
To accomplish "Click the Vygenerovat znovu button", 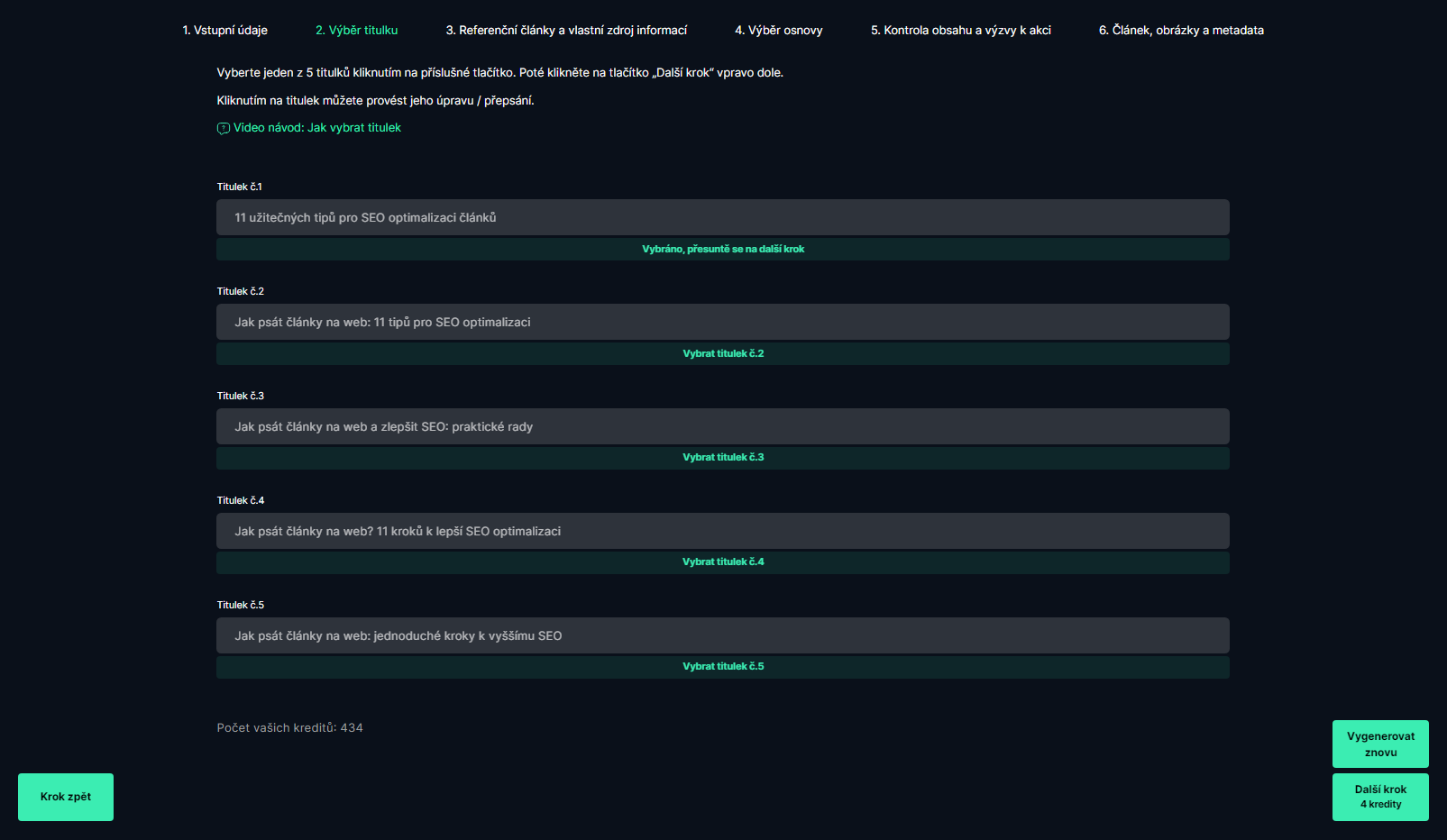I will (x=1380, y=744).
